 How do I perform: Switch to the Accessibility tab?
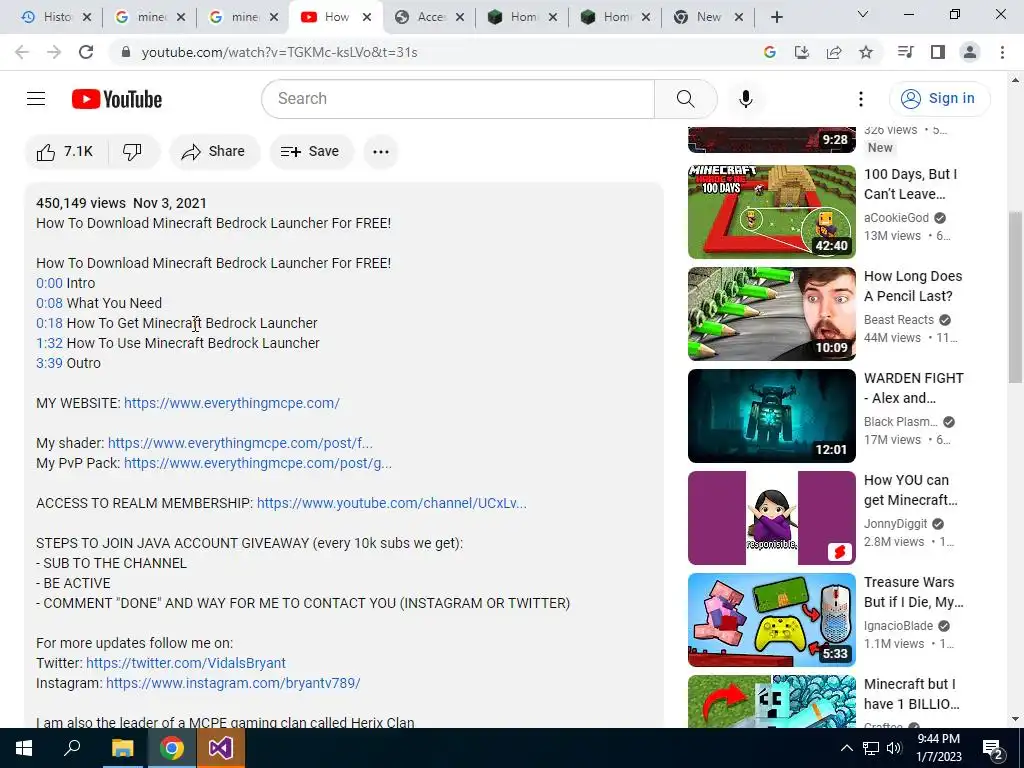430,17
